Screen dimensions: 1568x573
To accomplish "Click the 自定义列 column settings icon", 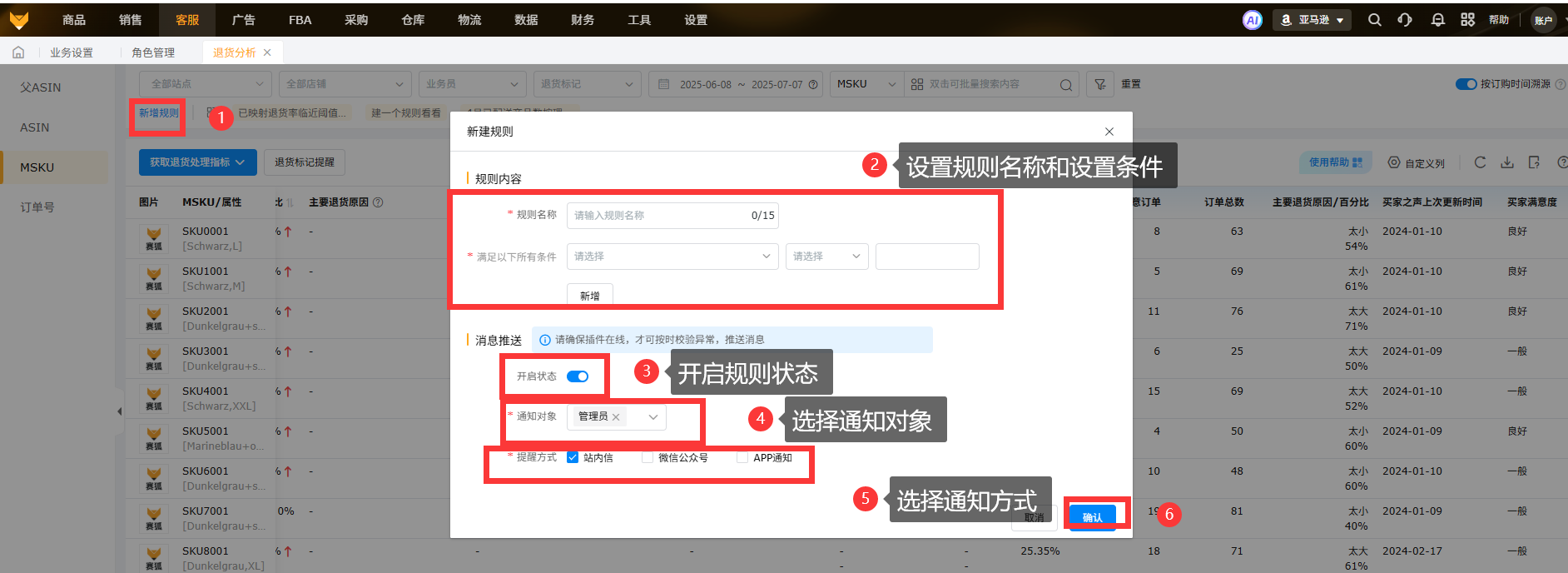I will pyautogui.click(x=1394, y=162).
